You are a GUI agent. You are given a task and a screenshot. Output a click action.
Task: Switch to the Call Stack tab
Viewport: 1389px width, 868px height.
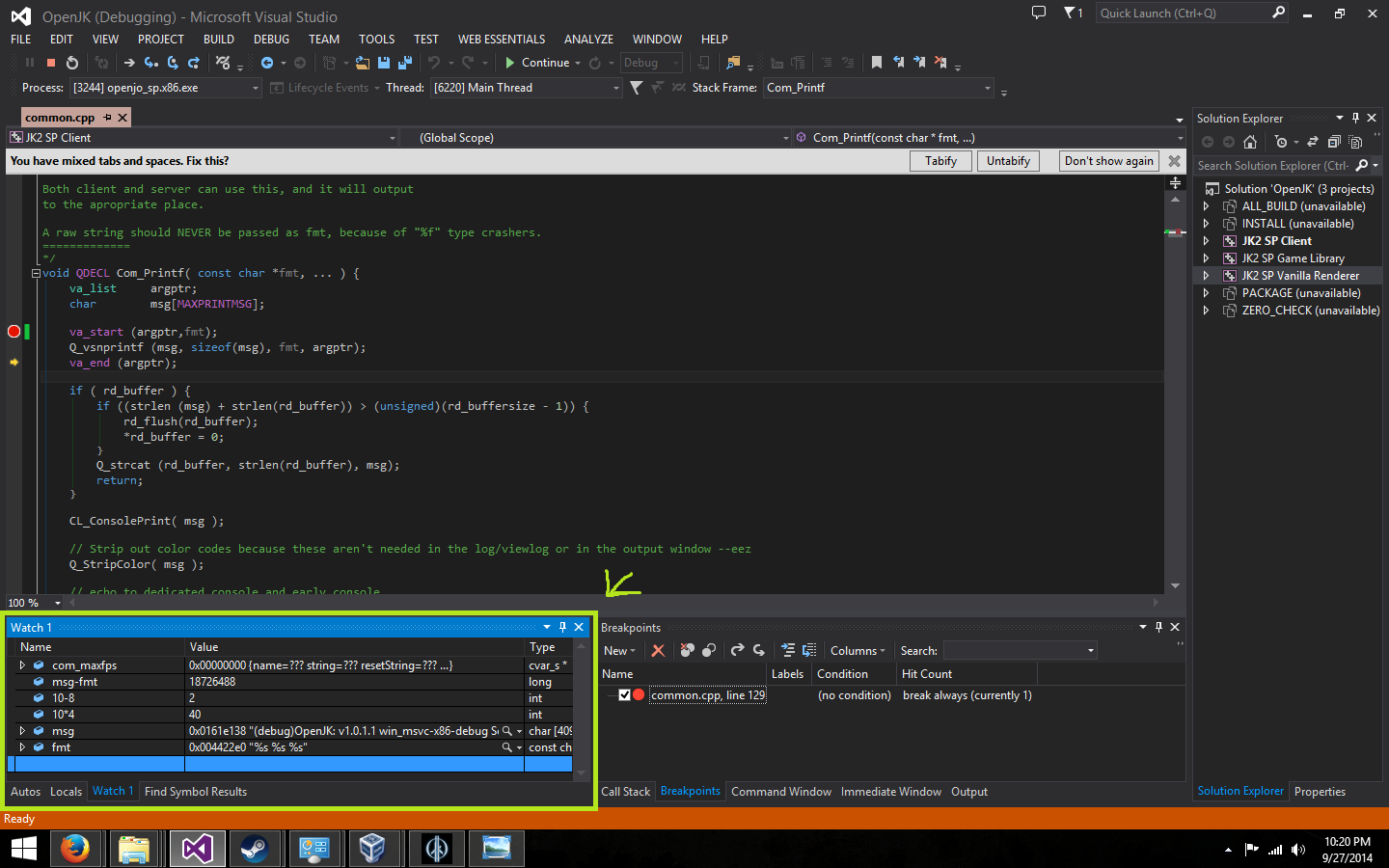[626, 792]
